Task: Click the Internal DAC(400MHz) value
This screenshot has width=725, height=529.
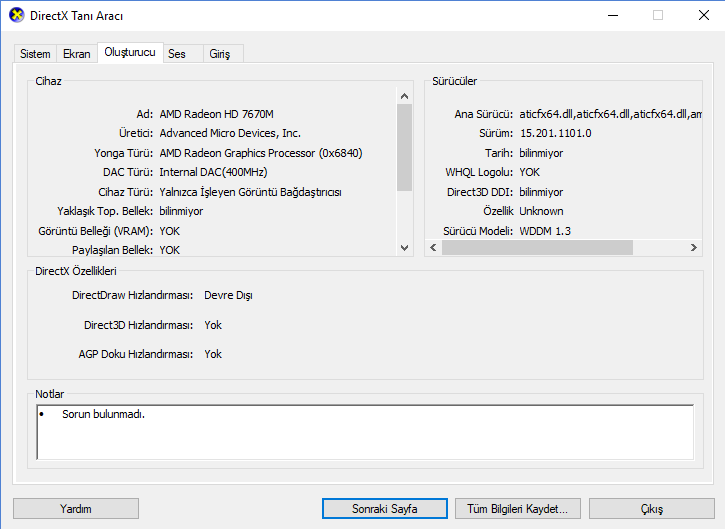Action: [x=213, y=172]
